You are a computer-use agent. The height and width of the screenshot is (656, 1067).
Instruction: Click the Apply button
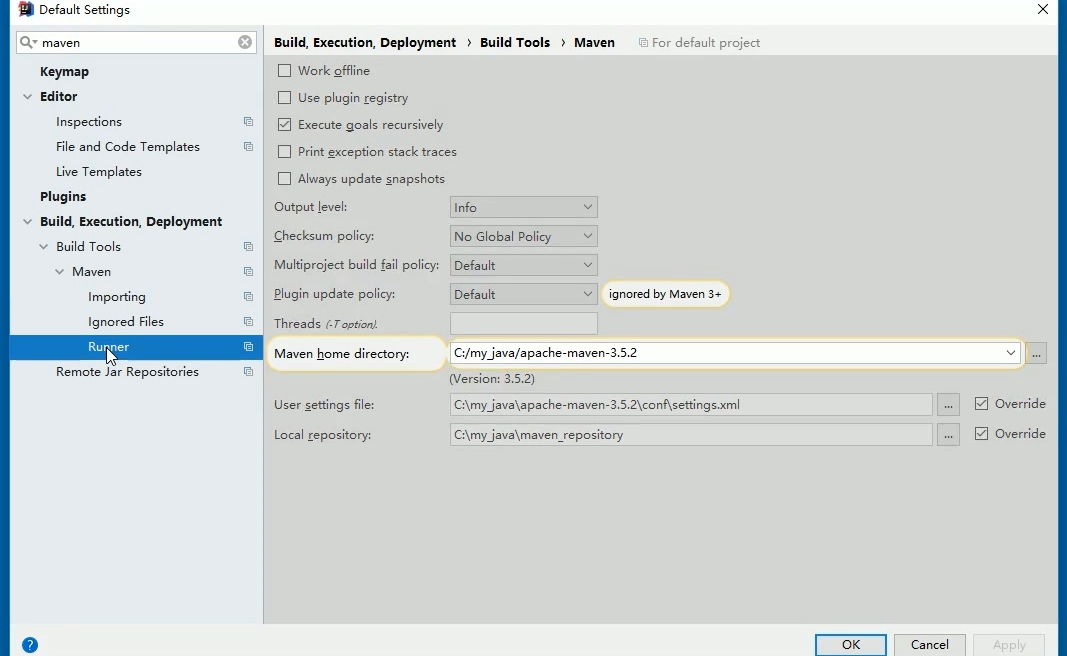pyautogui.click(x=1009, y=644)
